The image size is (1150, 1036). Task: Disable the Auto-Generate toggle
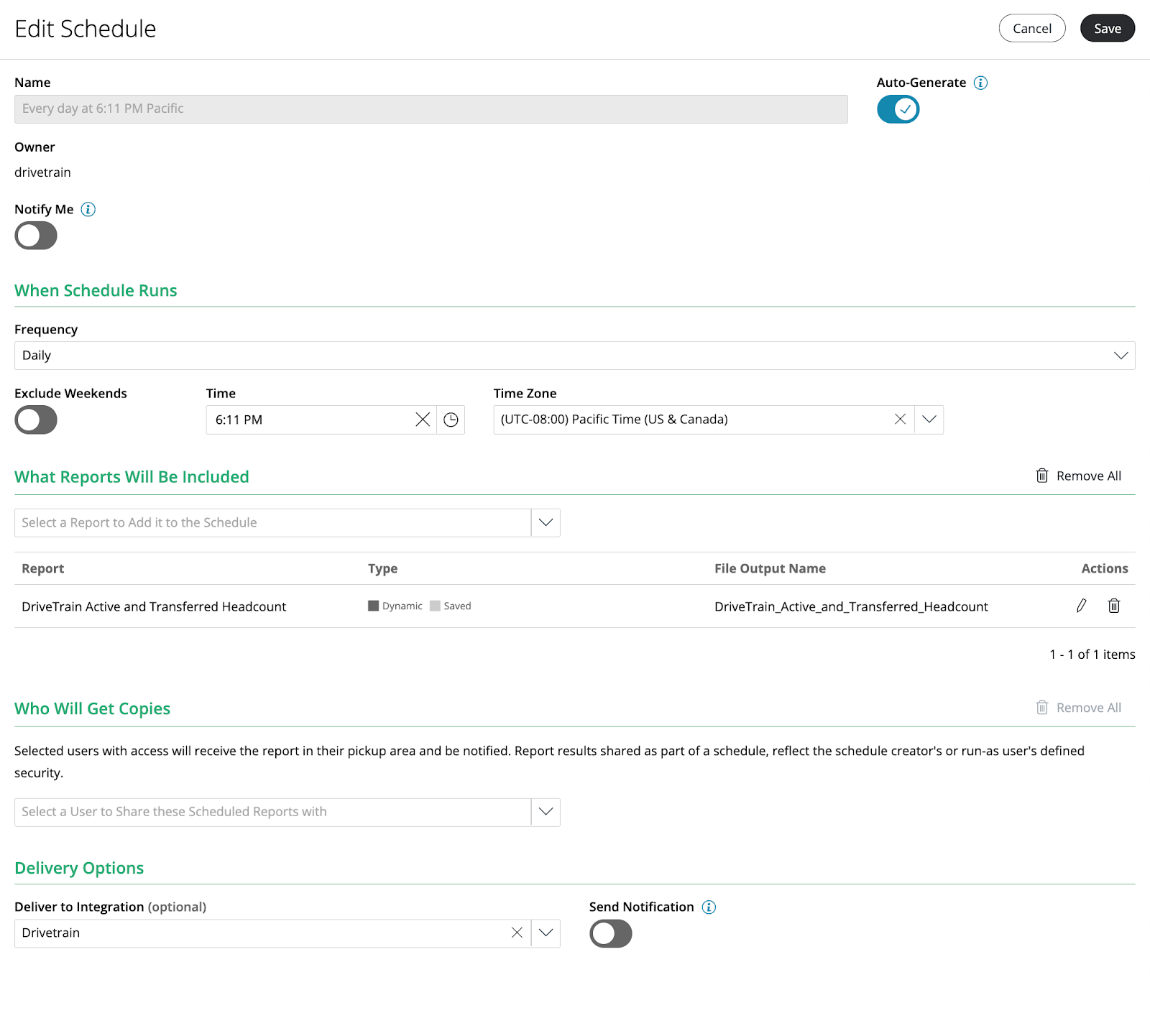coord(898,109)
